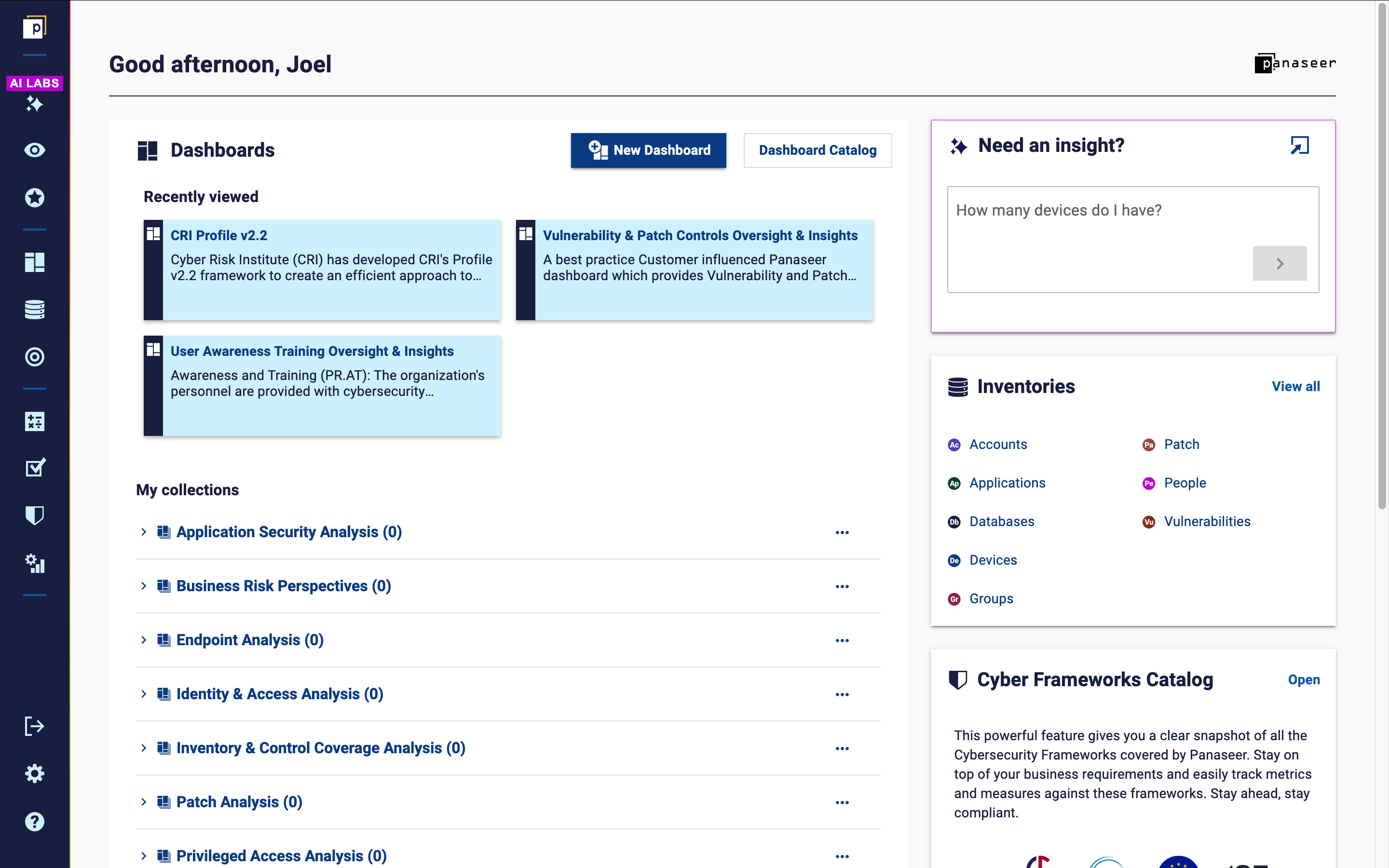Screen dimensions: 1389x868
Task: Open the star favorites icon in sidebar
Action: pos(34,198)
